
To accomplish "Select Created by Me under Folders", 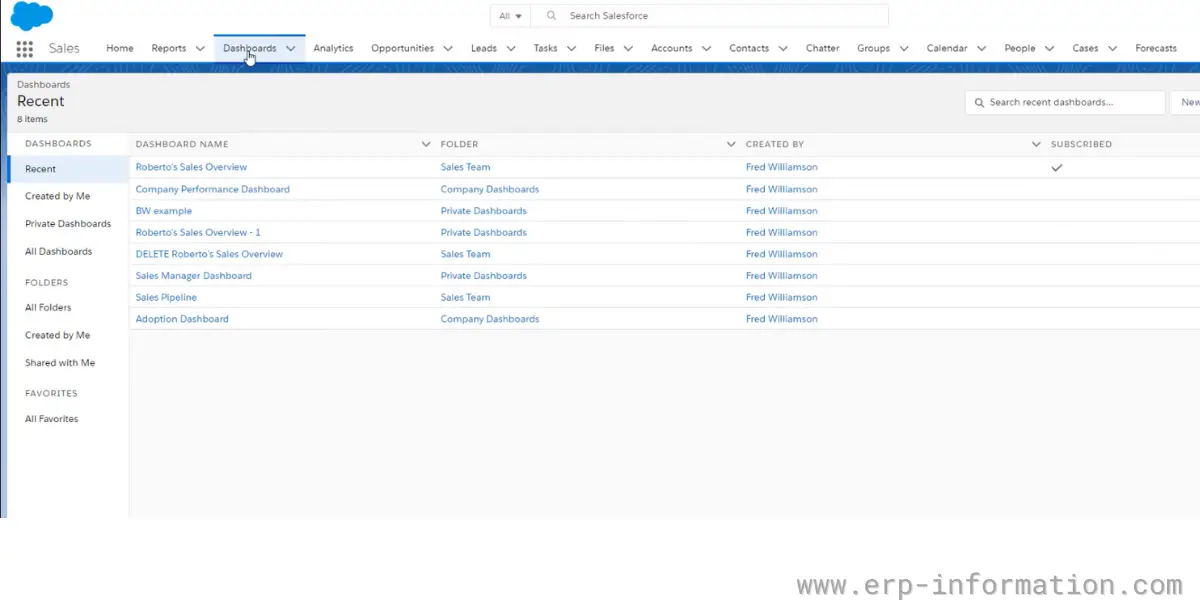I will [x=57, y=335].
